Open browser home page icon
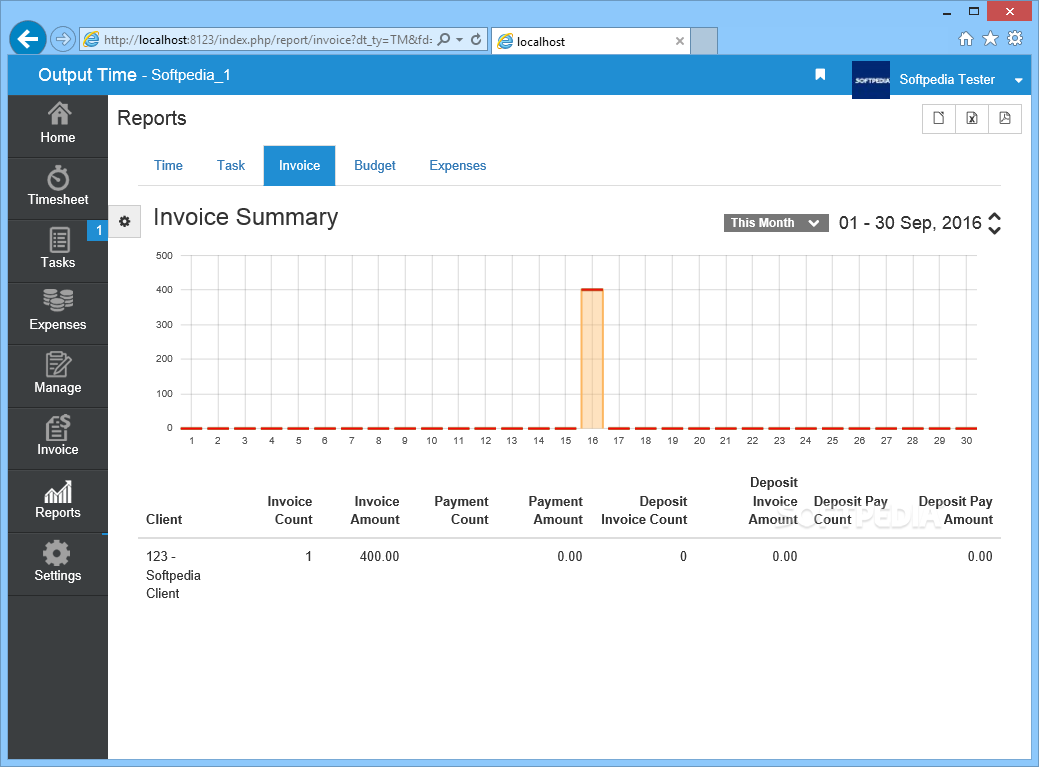1039x767 pixels. pyautogui.click(x=966, y=39)
